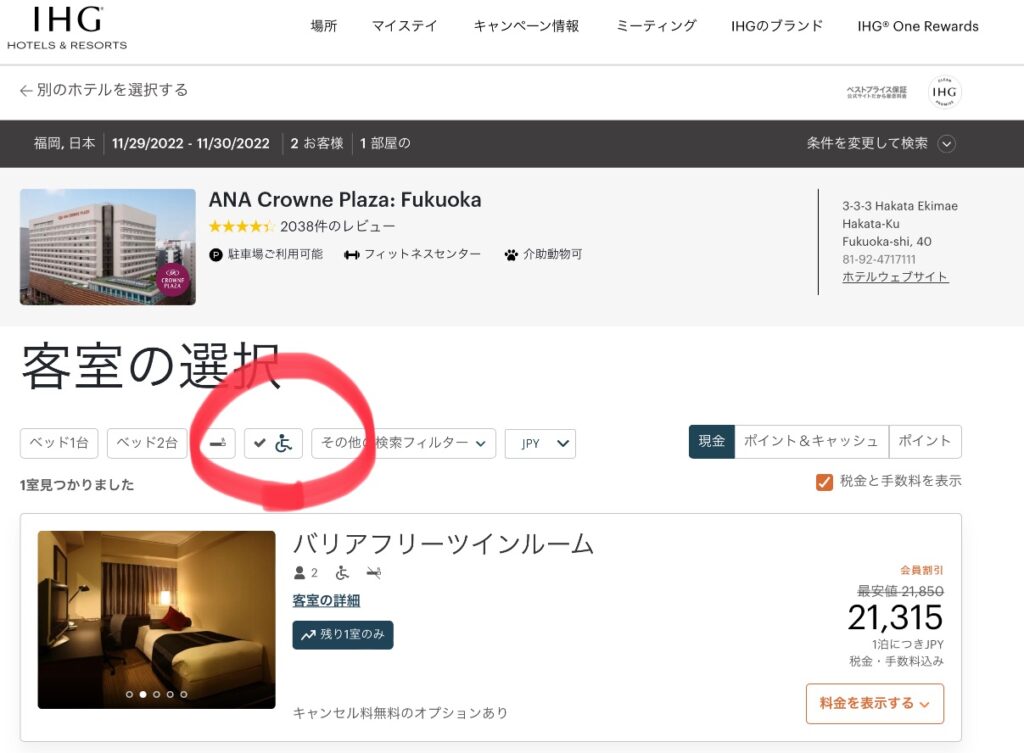Image resolution: width=1024 pixels, height=753 pixels.
Task: Click the IHG Clean Promise badge
Action: (x=946, y=91)
